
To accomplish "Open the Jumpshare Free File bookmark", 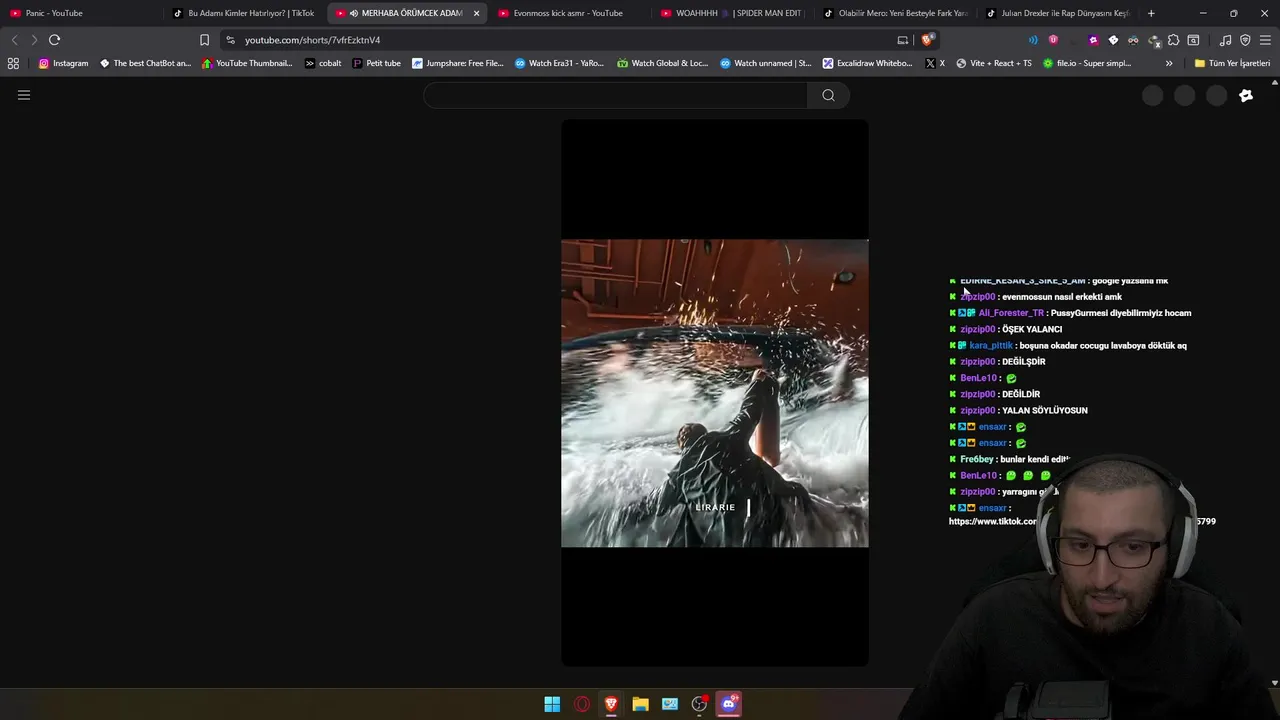I will tap(458, 63).
